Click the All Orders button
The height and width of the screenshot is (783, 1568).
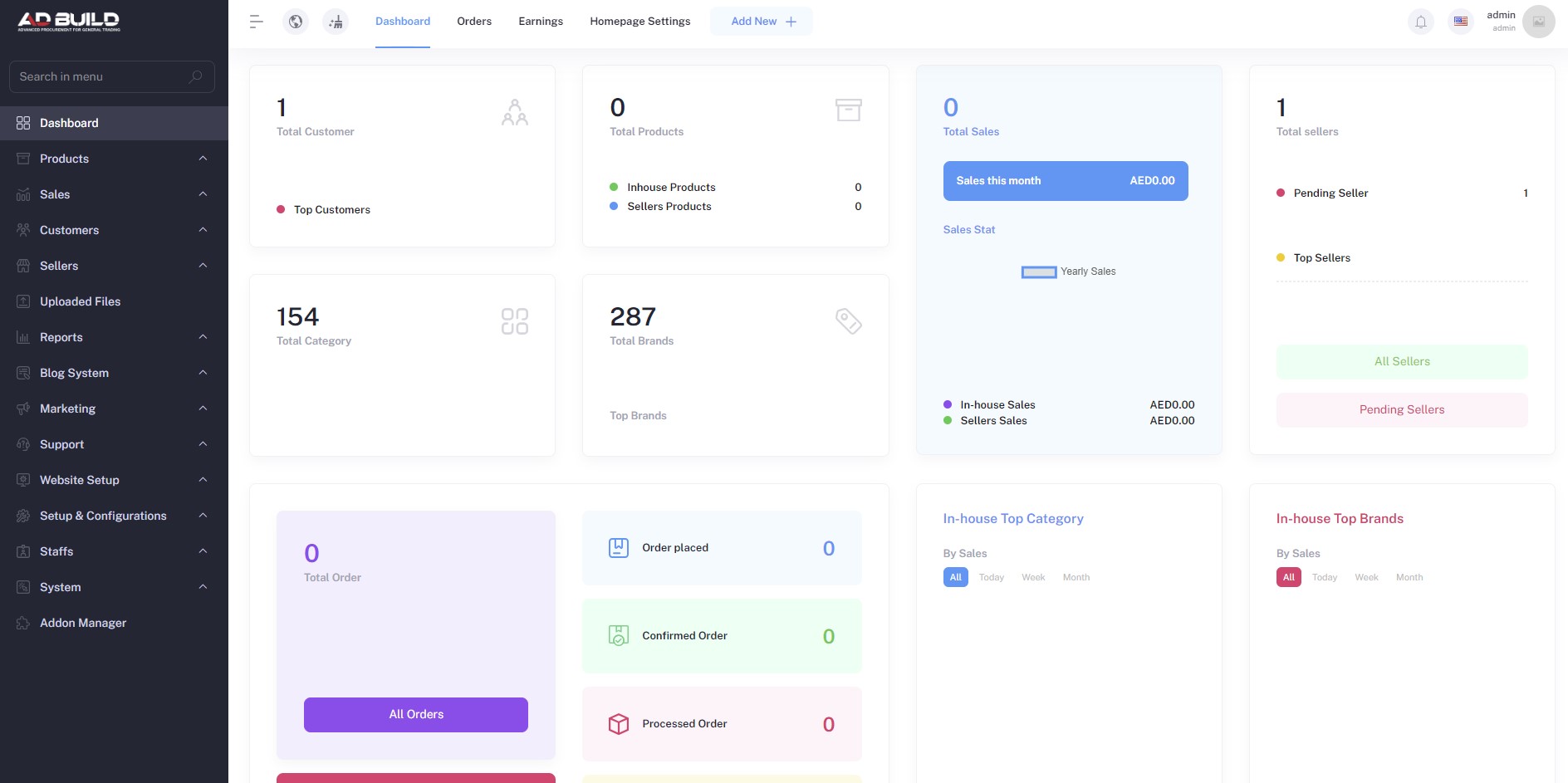(x=416, y=715)
